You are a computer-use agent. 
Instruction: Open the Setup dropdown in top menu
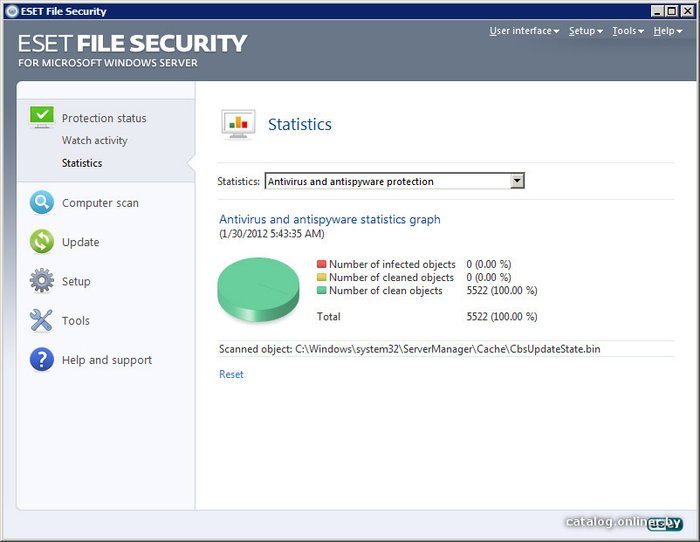[585, 31]
